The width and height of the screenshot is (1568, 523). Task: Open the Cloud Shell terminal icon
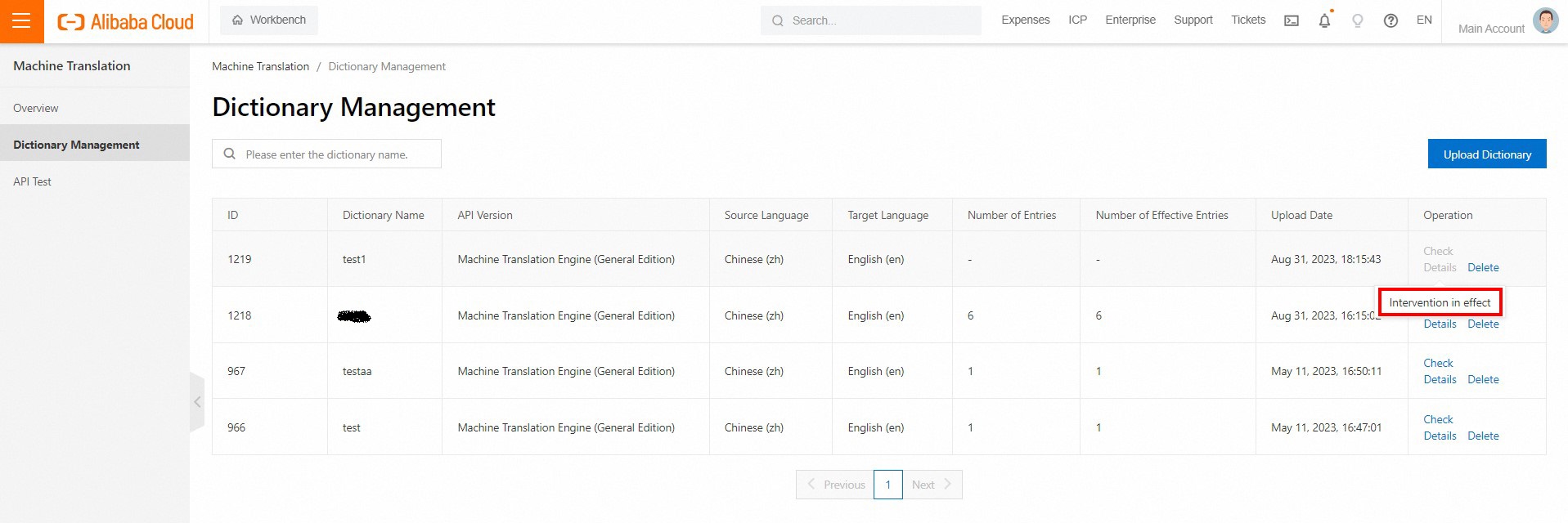[x=1292, y=20]
